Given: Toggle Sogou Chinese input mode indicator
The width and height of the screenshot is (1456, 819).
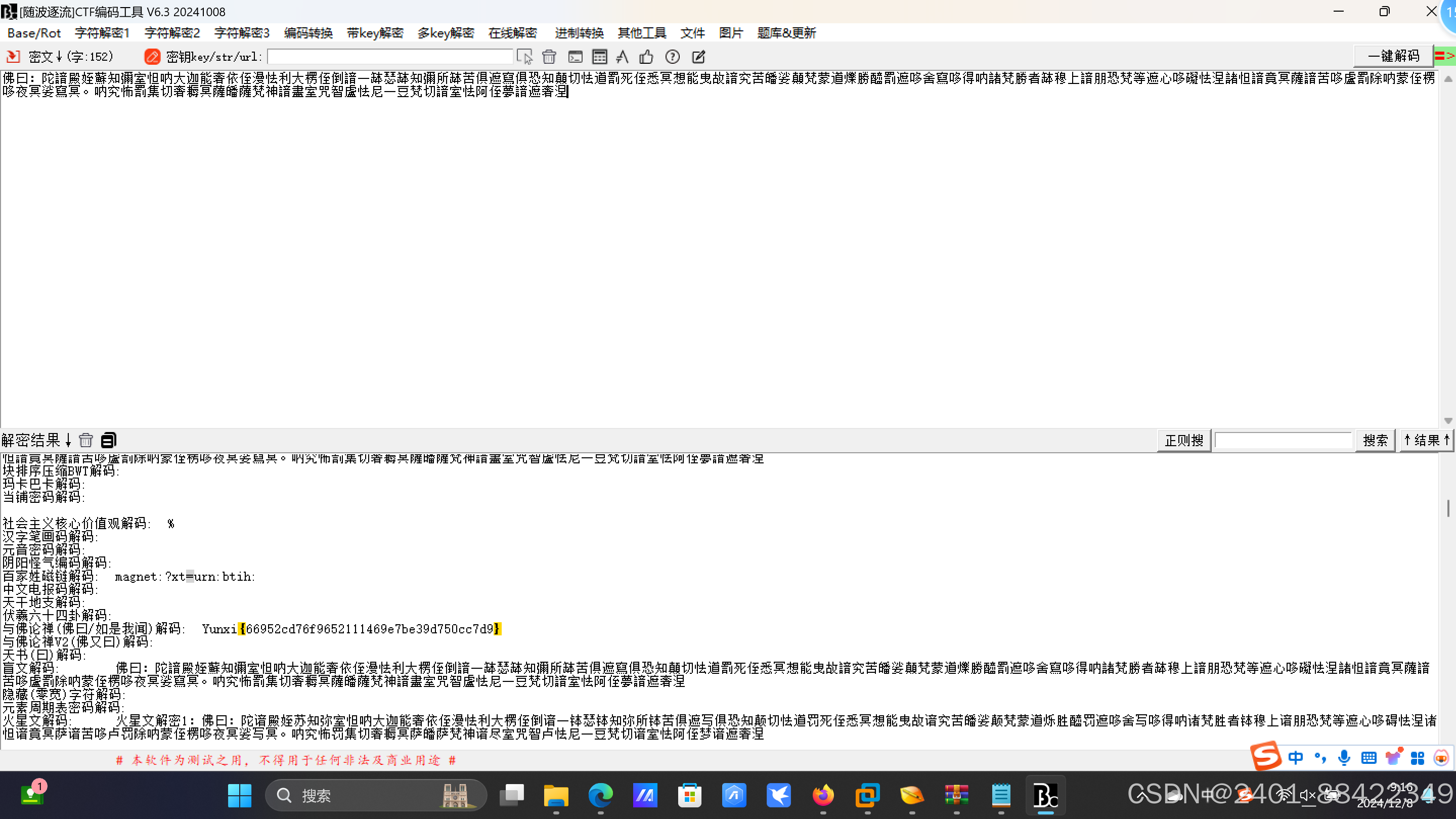Looking at the screenshot, I should 1296,758.
